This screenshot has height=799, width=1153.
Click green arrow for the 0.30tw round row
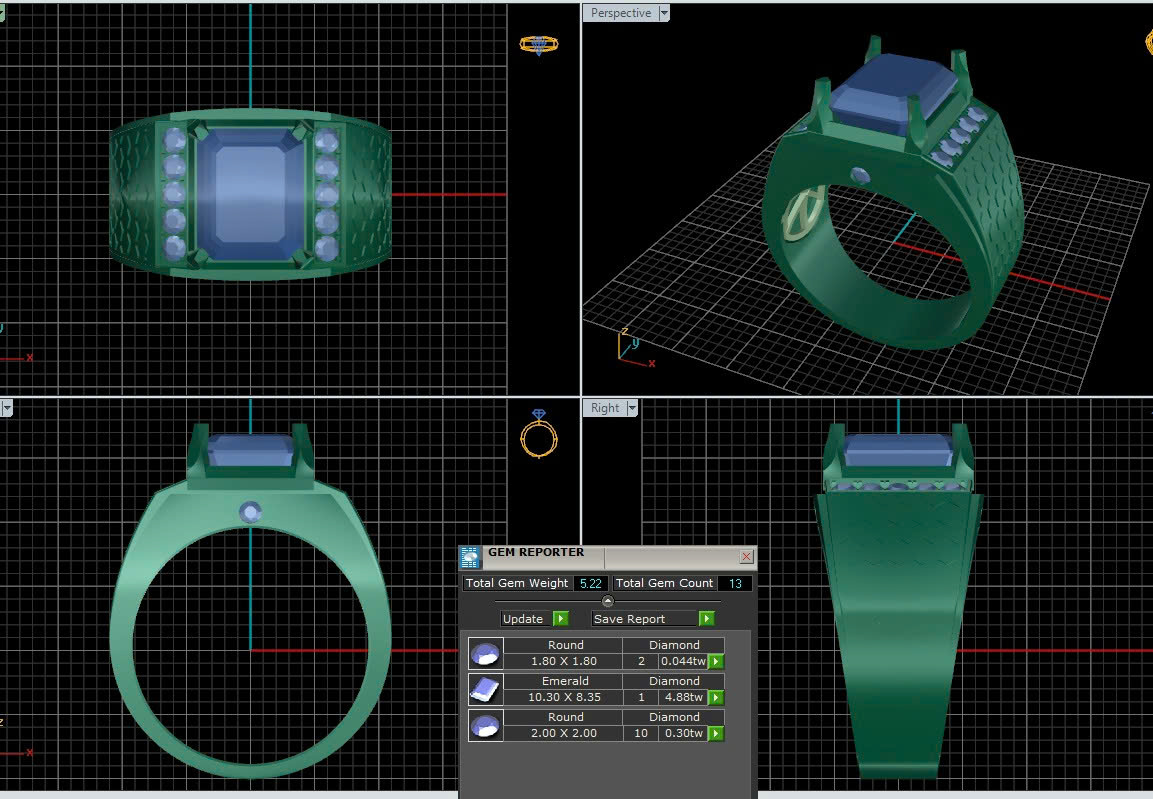coord(716,734)
